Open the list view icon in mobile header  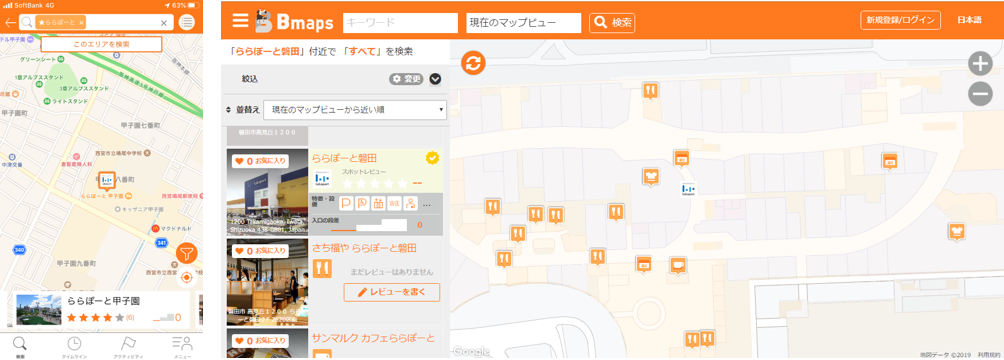(186, 22)
